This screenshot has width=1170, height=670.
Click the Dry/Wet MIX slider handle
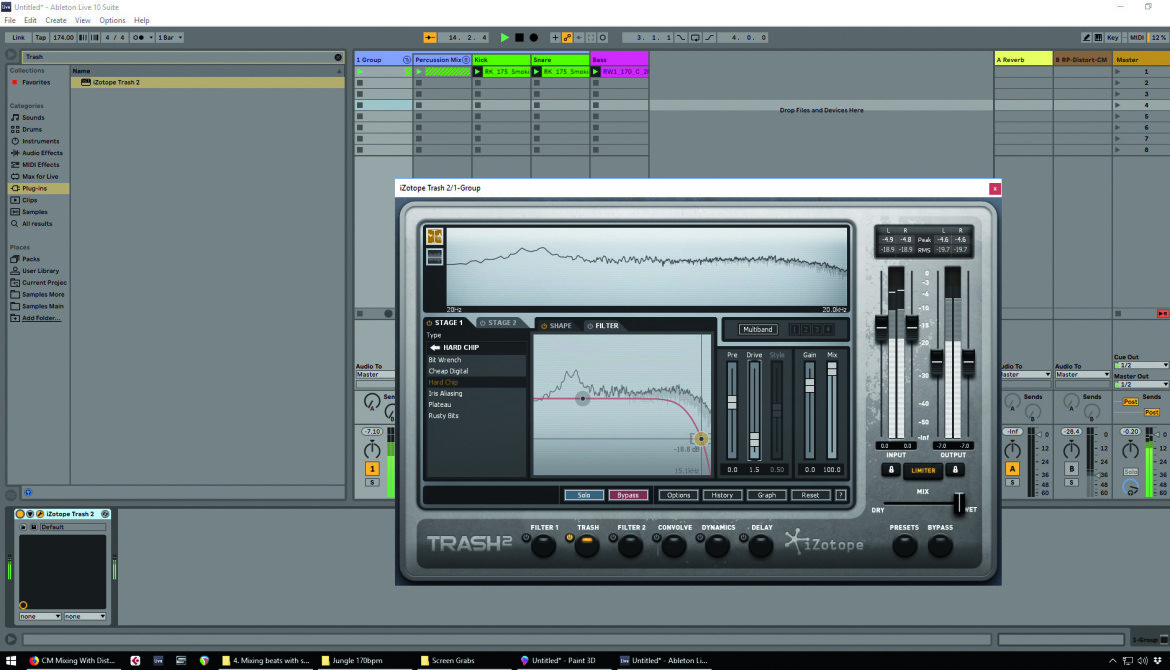click(x=959, y=503)
